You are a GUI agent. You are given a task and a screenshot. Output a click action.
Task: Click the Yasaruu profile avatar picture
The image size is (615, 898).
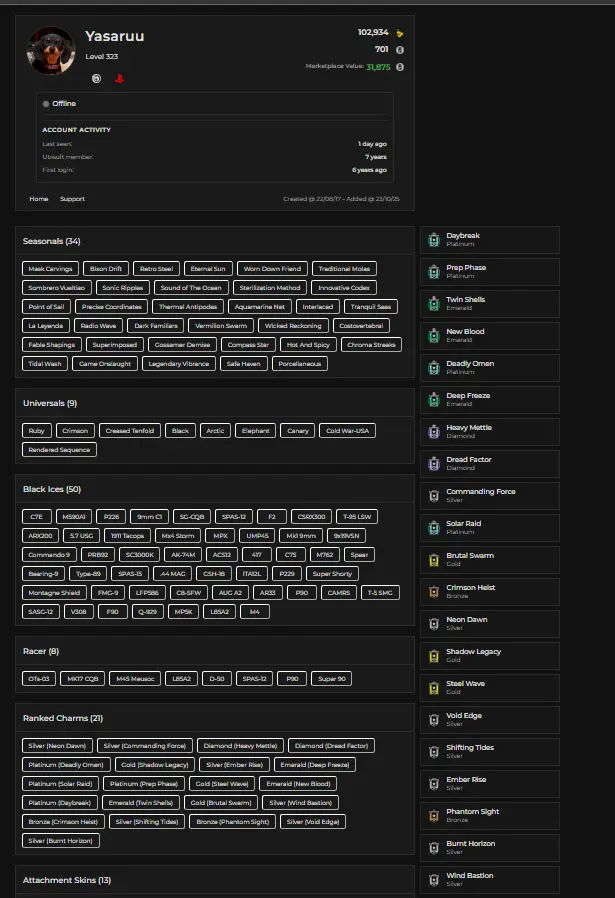tap(50, 51)
